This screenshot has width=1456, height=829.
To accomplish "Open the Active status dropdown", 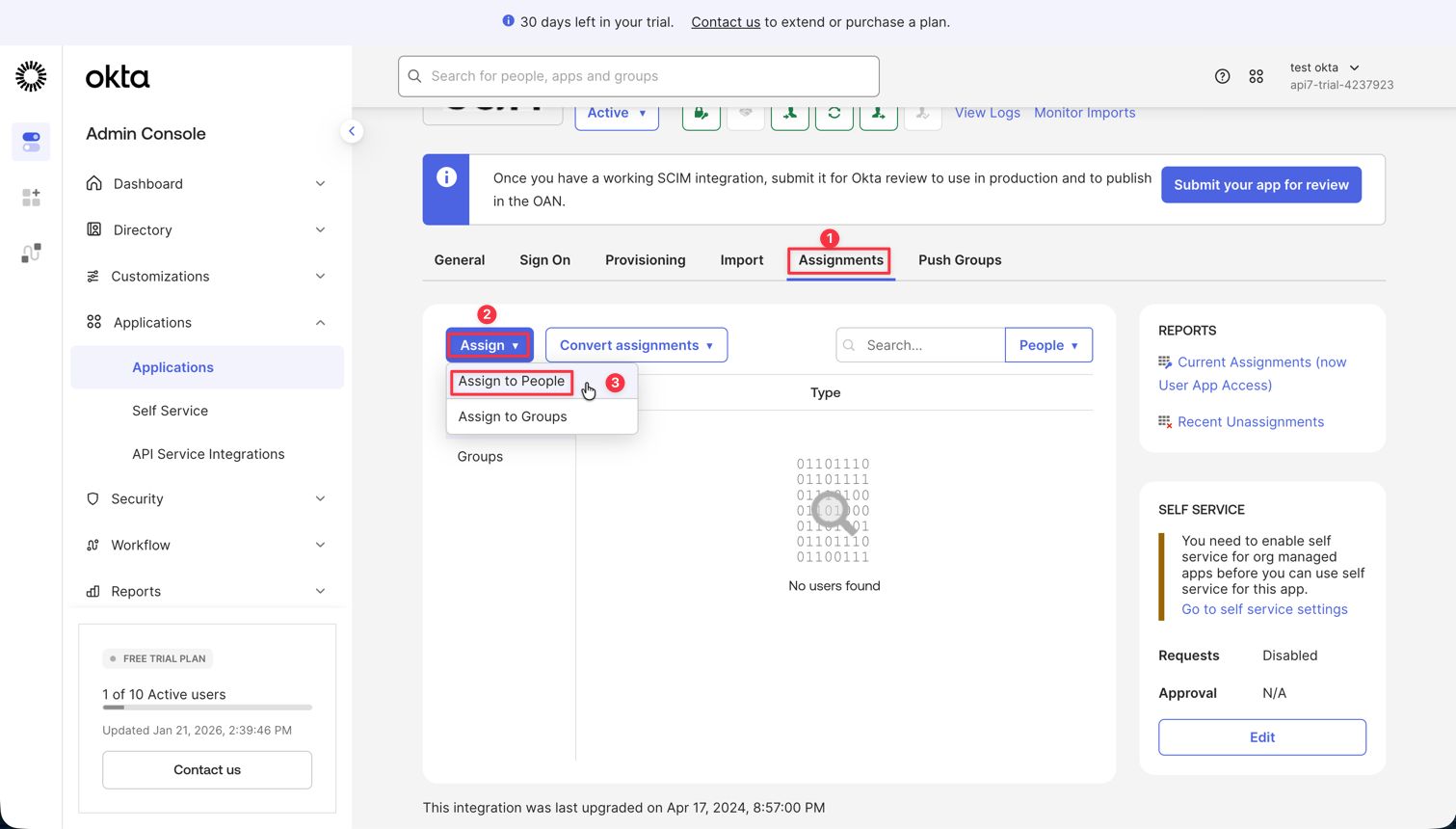I will tap(617, 114).
